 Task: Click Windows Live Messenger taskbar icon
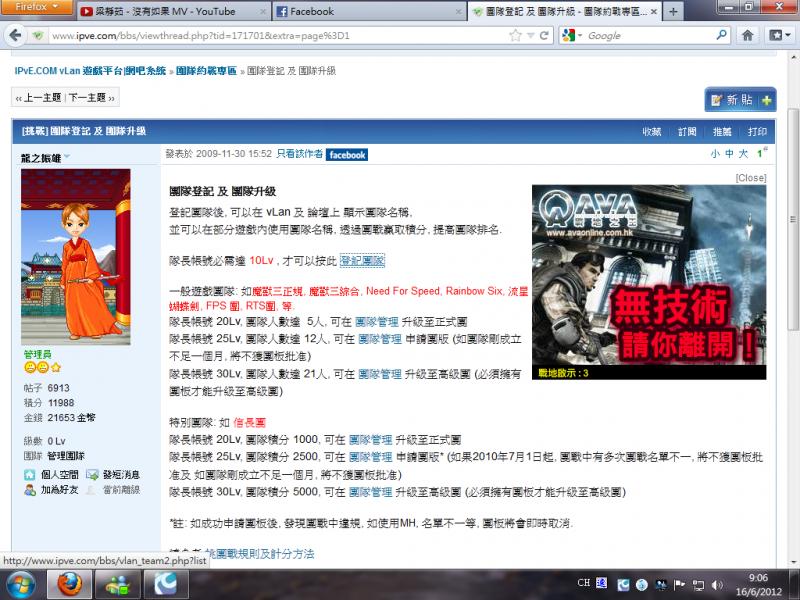tap(118, 585)
